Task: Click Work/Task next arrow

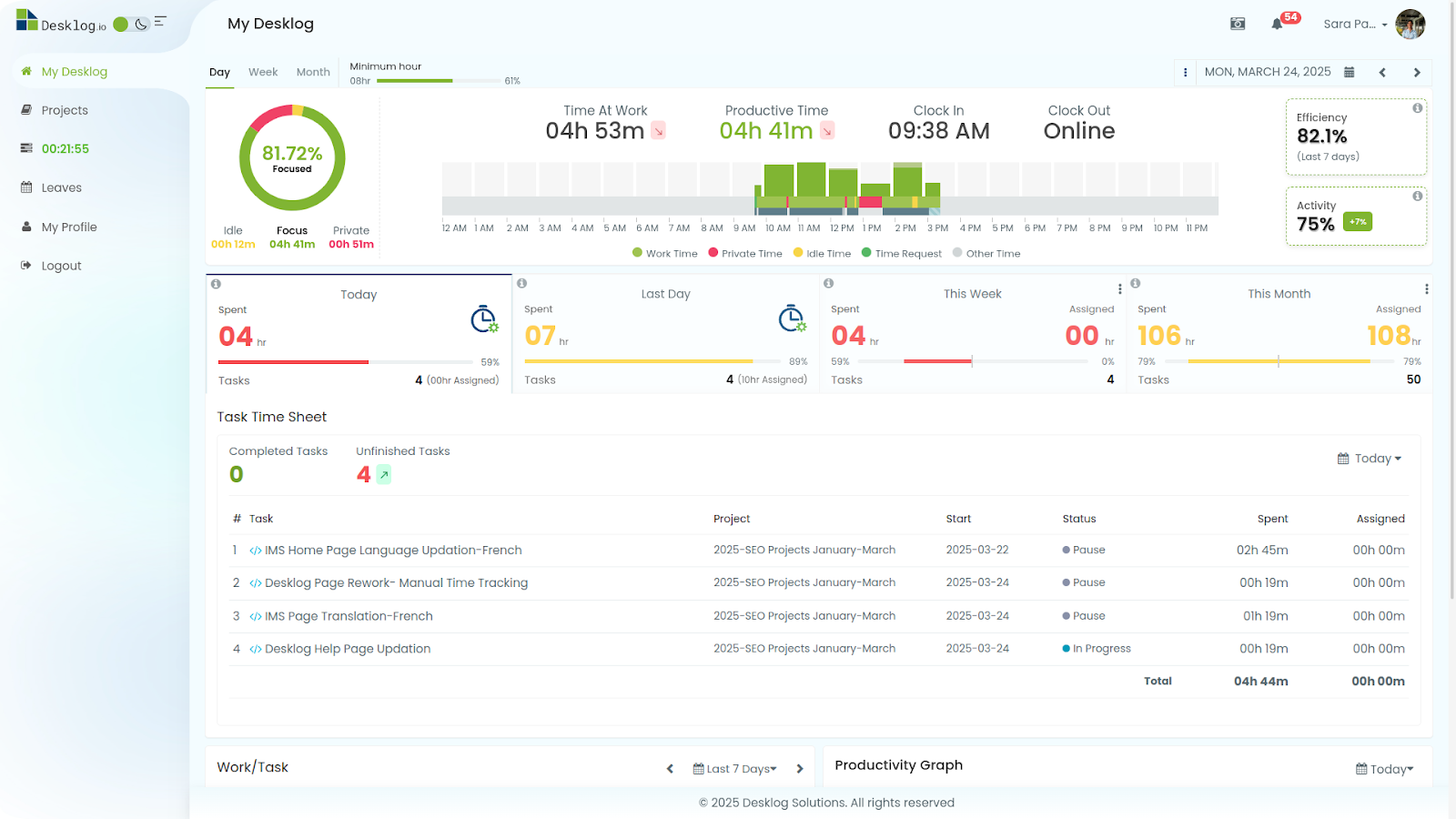Action: point(800,769)
